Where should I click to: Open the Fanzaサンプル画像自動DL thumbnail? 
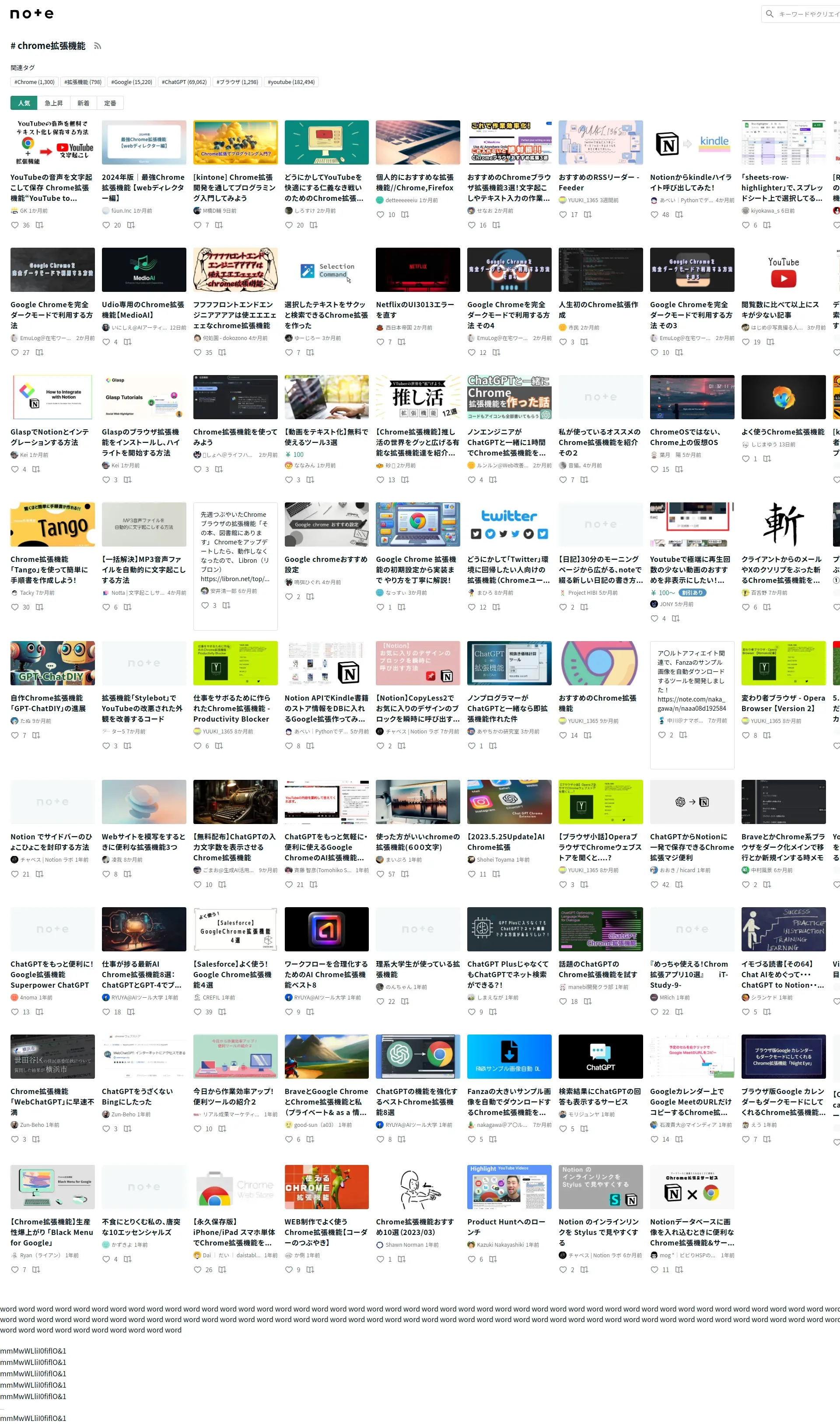509,1057
